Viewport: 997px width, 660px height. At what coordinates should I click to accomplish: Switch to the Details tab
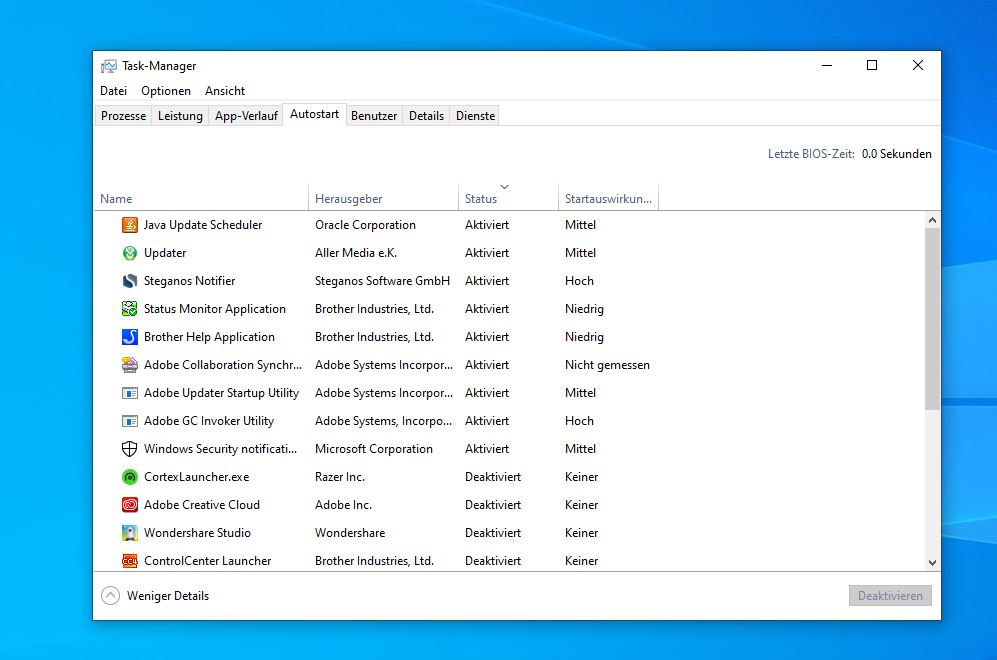coord(426,116)
